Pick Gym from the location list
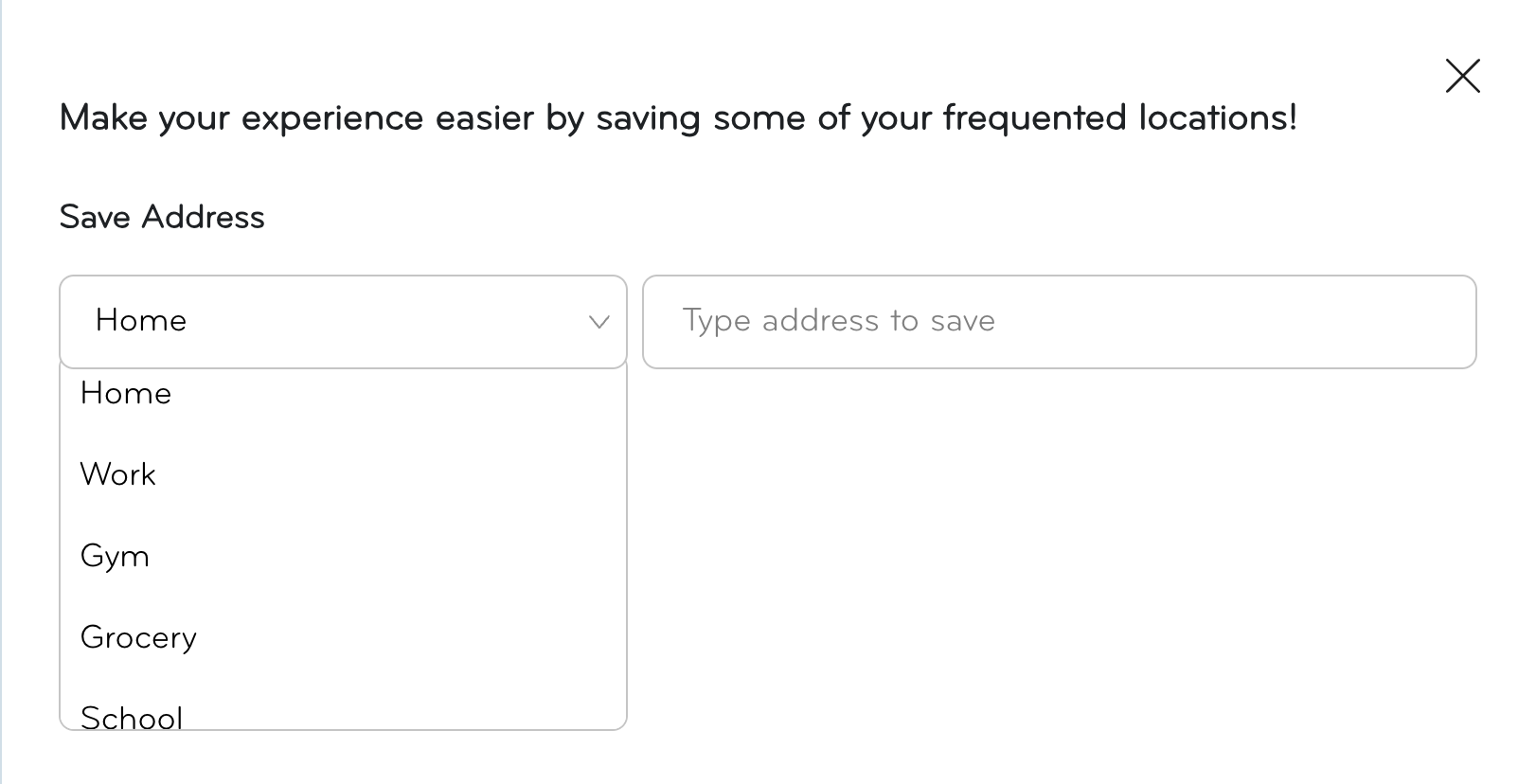 coord(115,556)
